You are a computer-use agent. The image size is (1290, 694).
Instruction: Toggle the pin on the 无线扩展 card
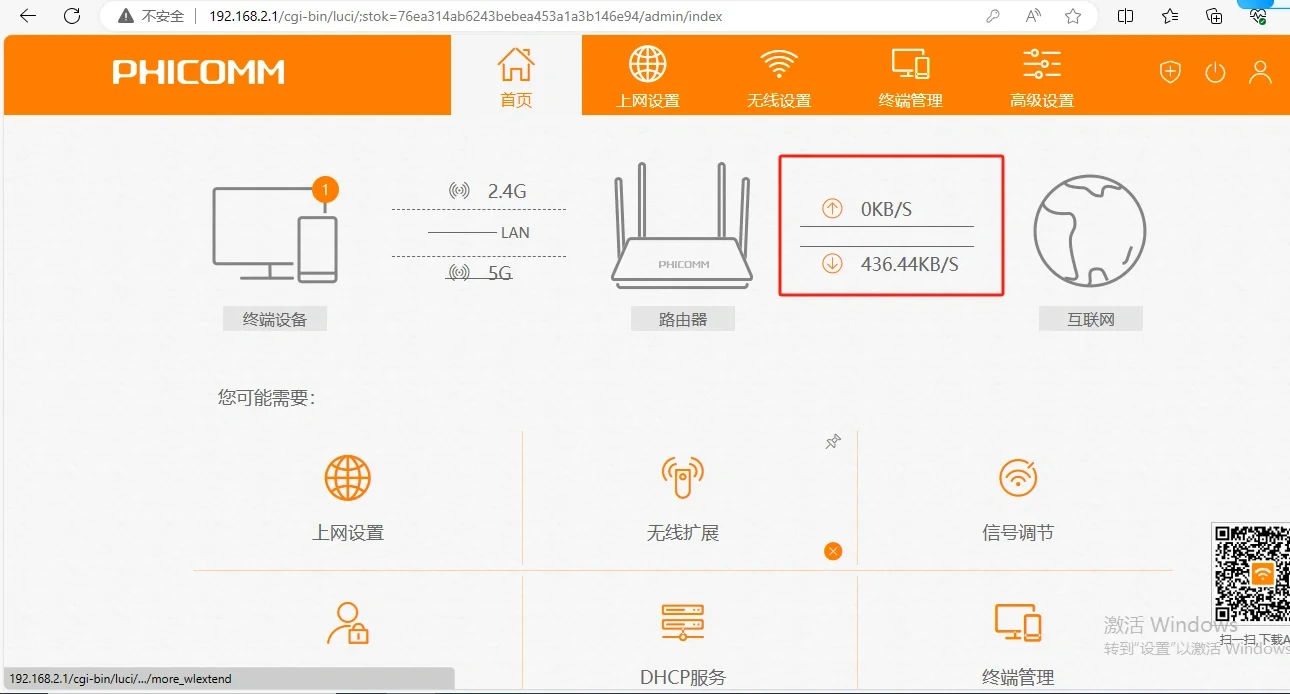point(832,441)
